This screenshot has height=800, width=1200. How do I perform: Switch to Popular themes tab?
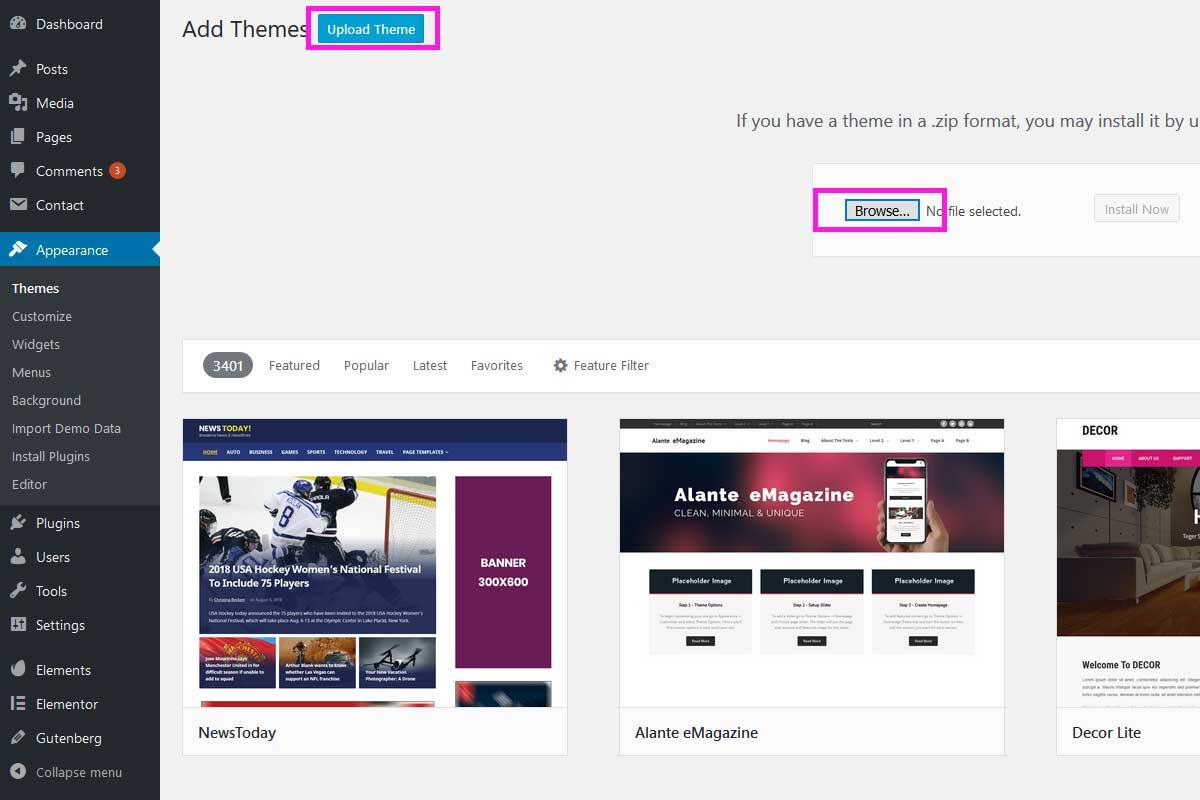coord(366,366)
